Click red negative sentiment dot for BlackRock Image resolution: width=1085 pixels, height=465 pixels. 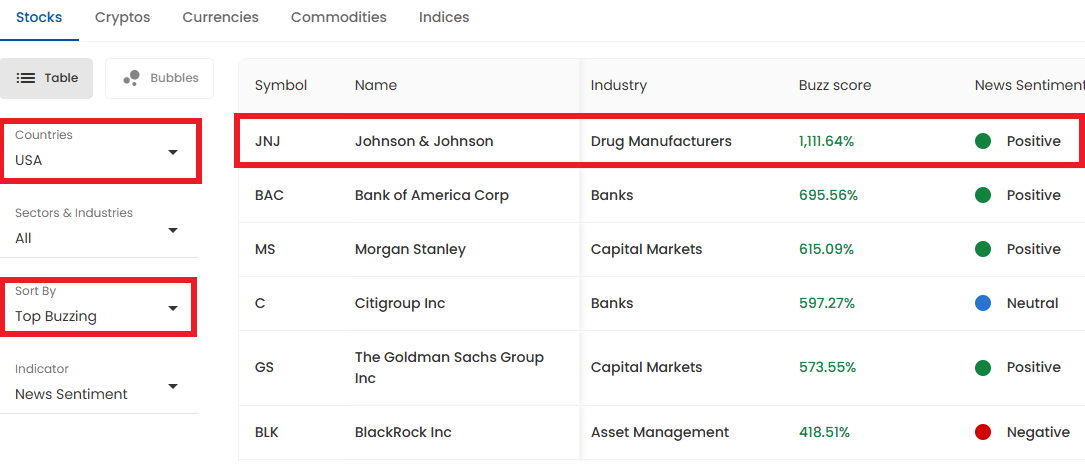coord(983,432)
